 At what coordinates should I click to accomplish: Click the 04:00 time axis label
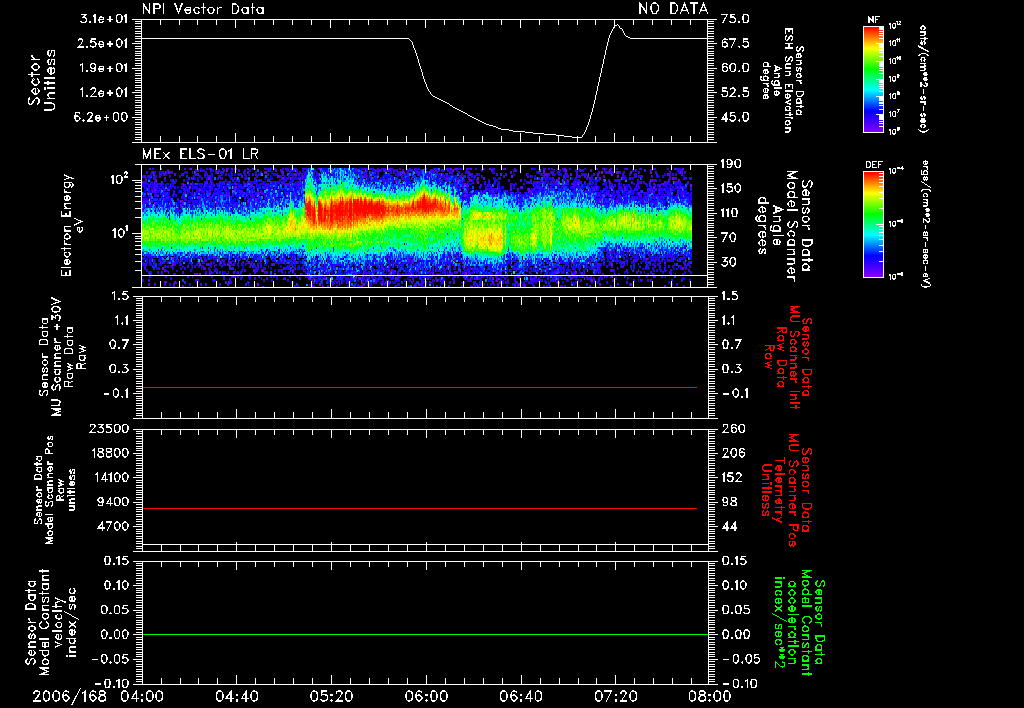pos(142,696)
